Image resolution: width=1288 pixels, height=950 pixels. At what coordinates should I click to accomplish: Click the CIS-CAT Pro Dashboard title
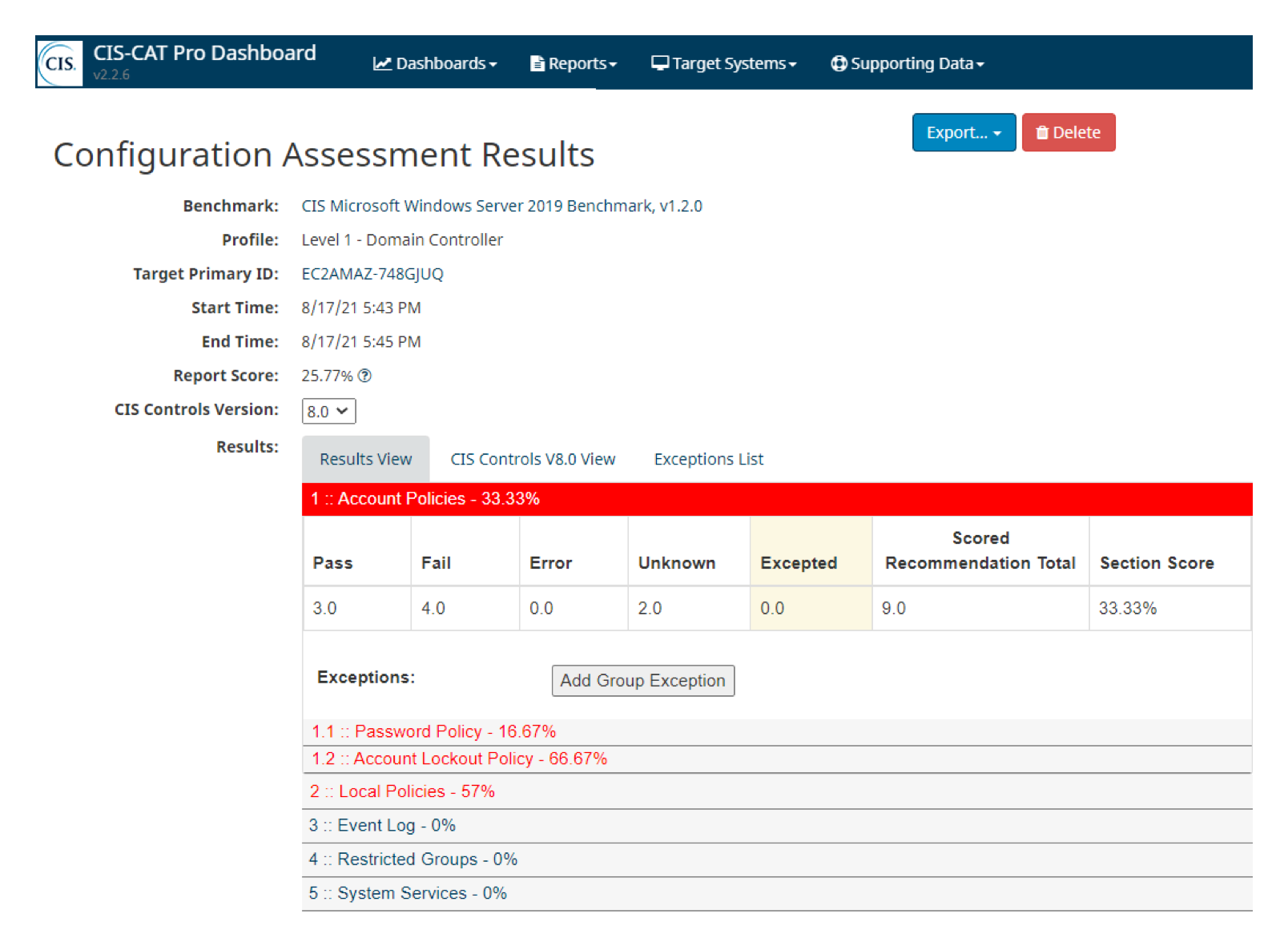coord(204,53)
